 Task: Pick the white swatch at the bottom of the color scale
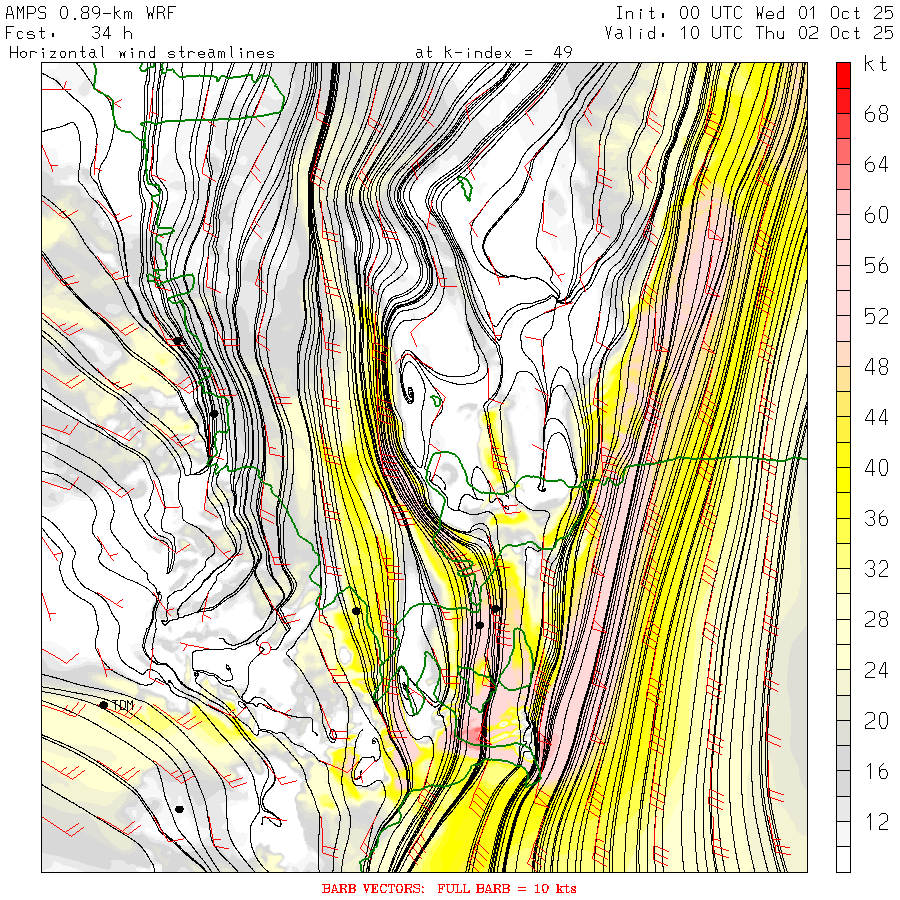coord(843,859)
